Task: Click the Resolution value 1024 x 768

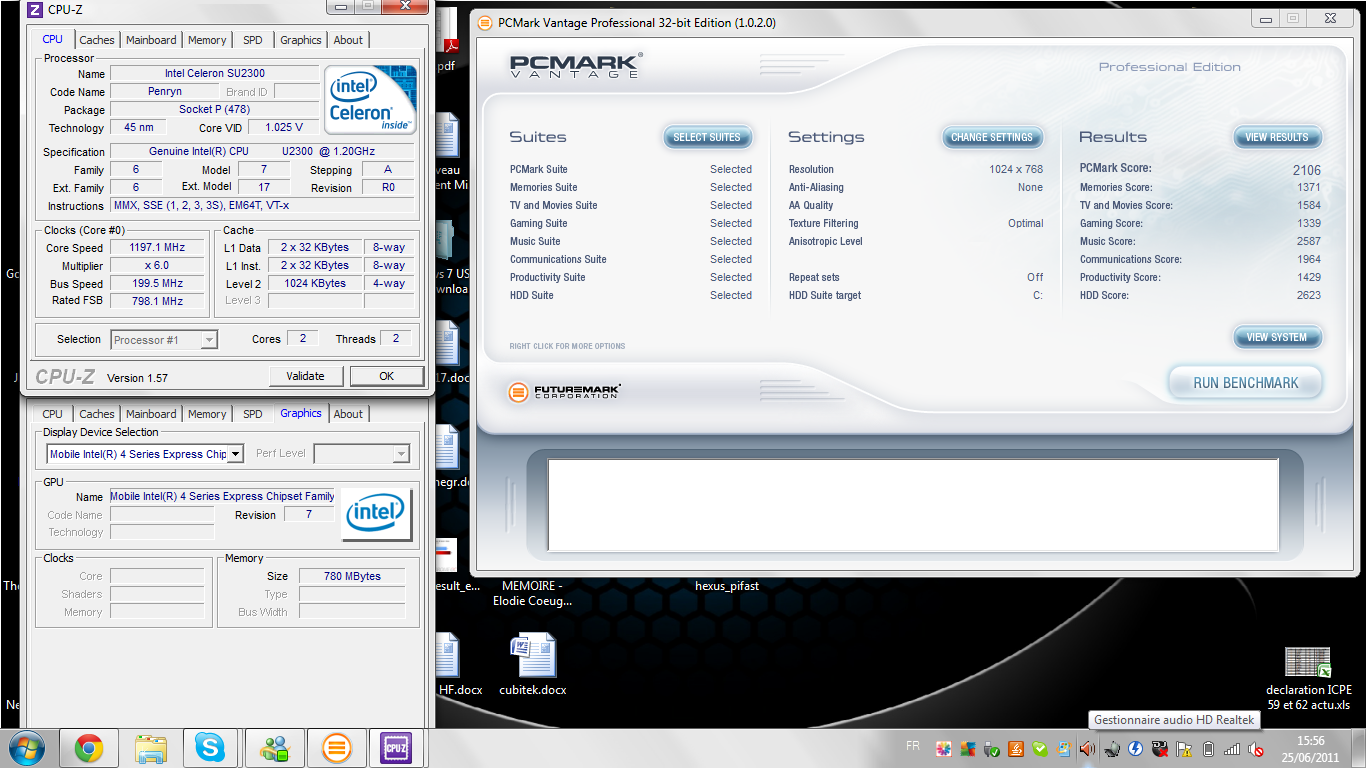Action: [1016, 169]
